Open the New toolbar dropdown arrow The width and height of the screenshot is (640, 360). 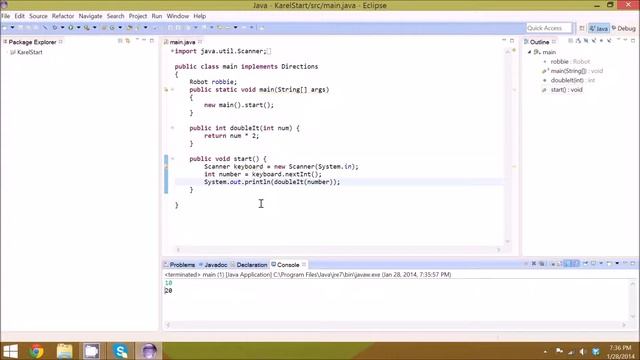click(x=12, y=28)
